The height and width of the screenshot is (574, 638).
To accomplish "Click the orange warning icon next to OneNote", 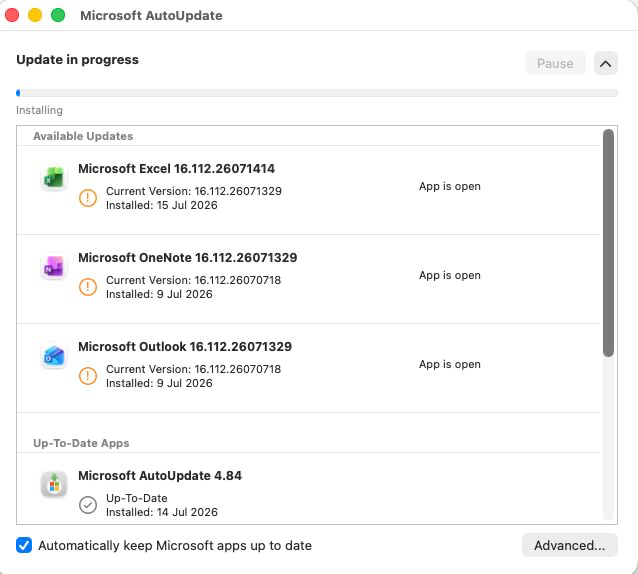I will point(87,287).
